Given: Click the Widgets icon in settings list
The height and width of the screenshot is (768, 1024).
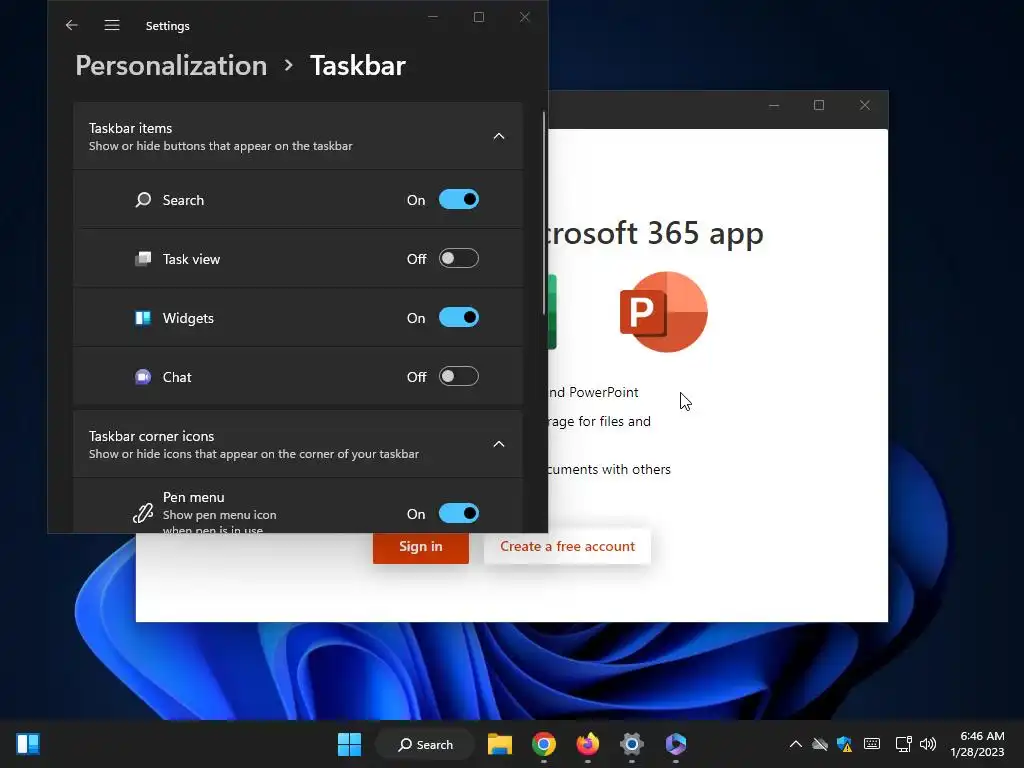Looking at the screenshot, I should click(143, 318).
